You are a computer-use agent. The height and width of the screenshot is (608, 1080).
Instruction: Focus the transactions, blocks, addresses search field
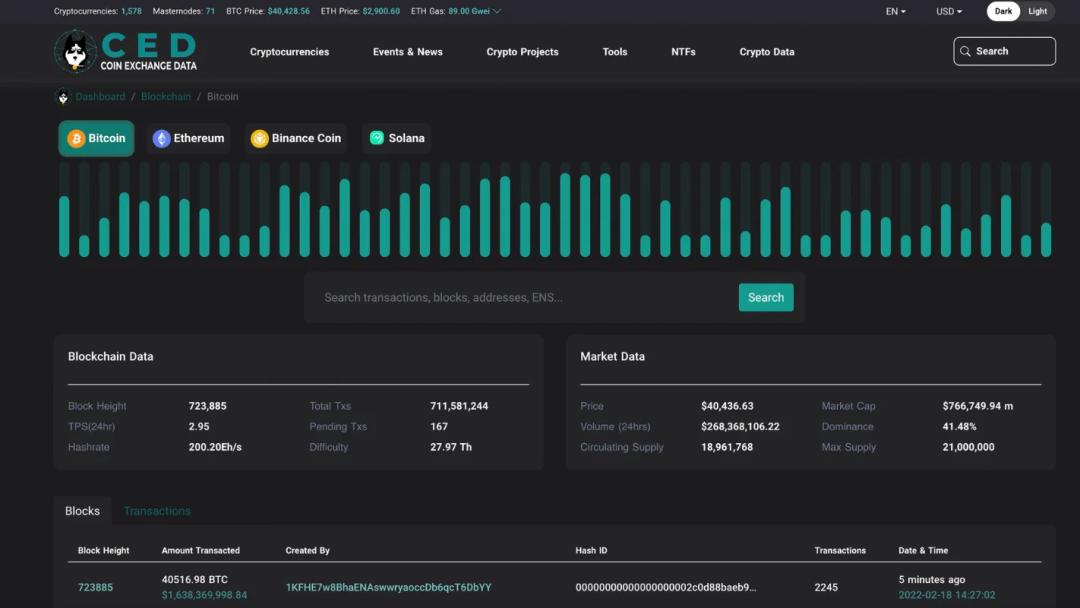pos(527,297)
